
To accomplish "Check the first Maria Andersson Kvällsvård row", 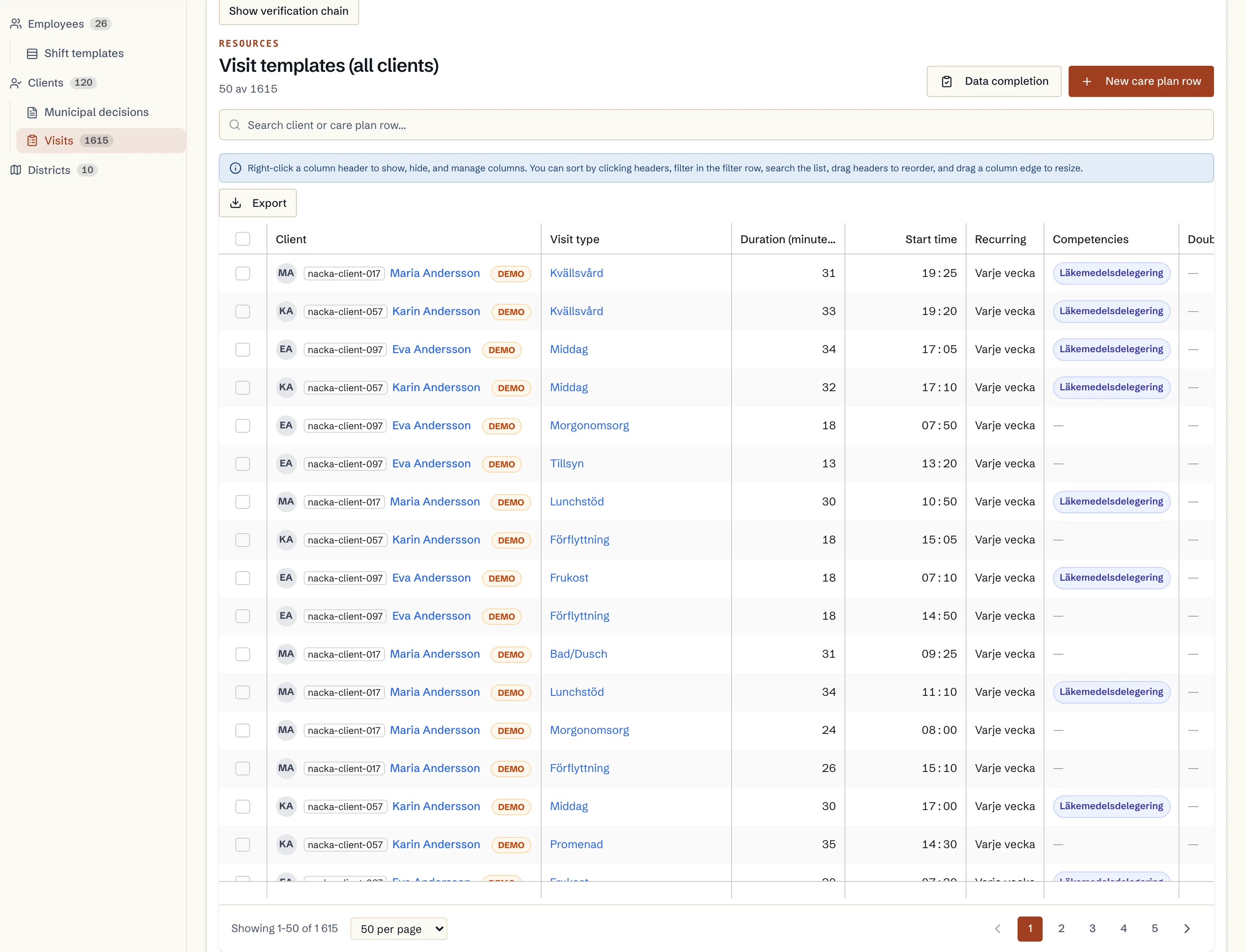I will [x=243, y=273].
